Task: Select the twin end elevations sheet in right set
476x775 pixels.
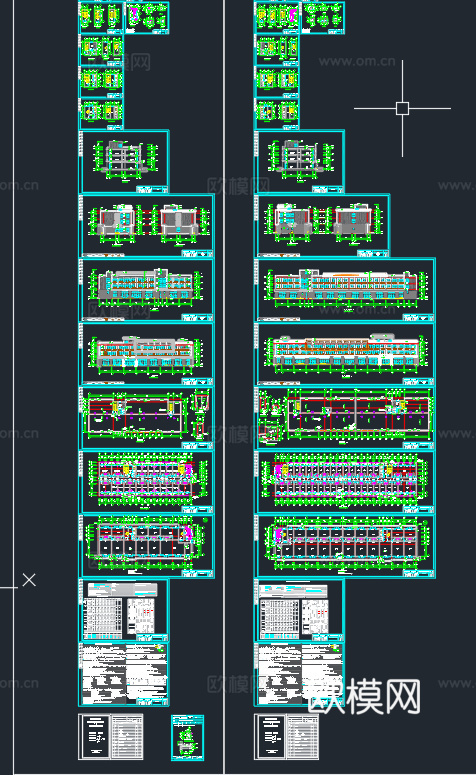Action: coord(322,226)
